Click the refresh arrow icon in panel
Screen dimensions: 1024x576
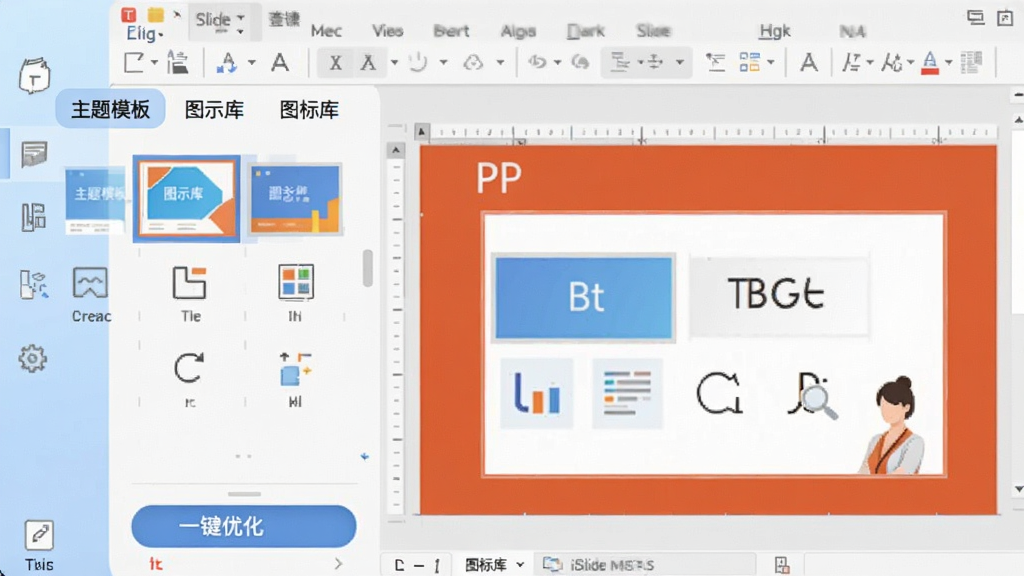coord(189,368)
